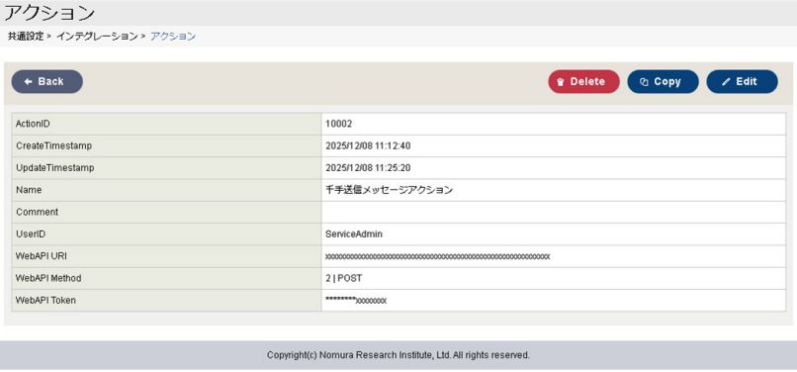Navigate to インテグレーション breadcrumb
Screen dimensions: 797x372
(97, 37)
